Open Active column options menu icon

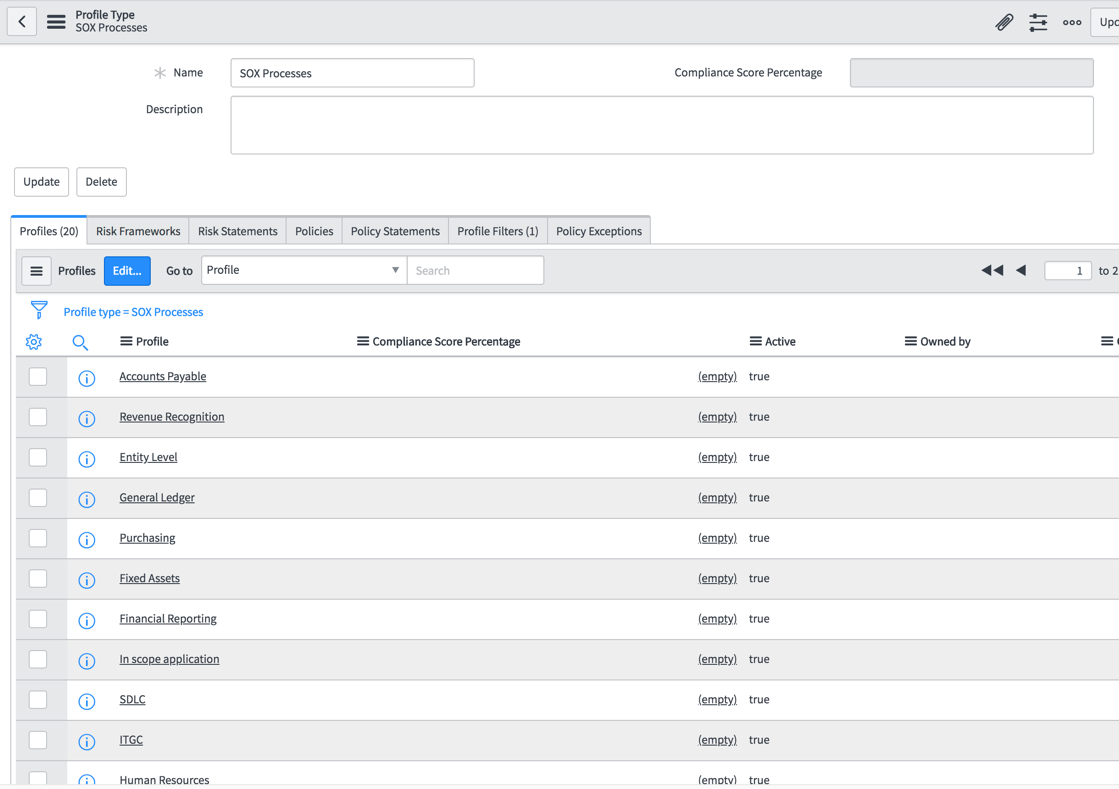(x=756, y=341)
